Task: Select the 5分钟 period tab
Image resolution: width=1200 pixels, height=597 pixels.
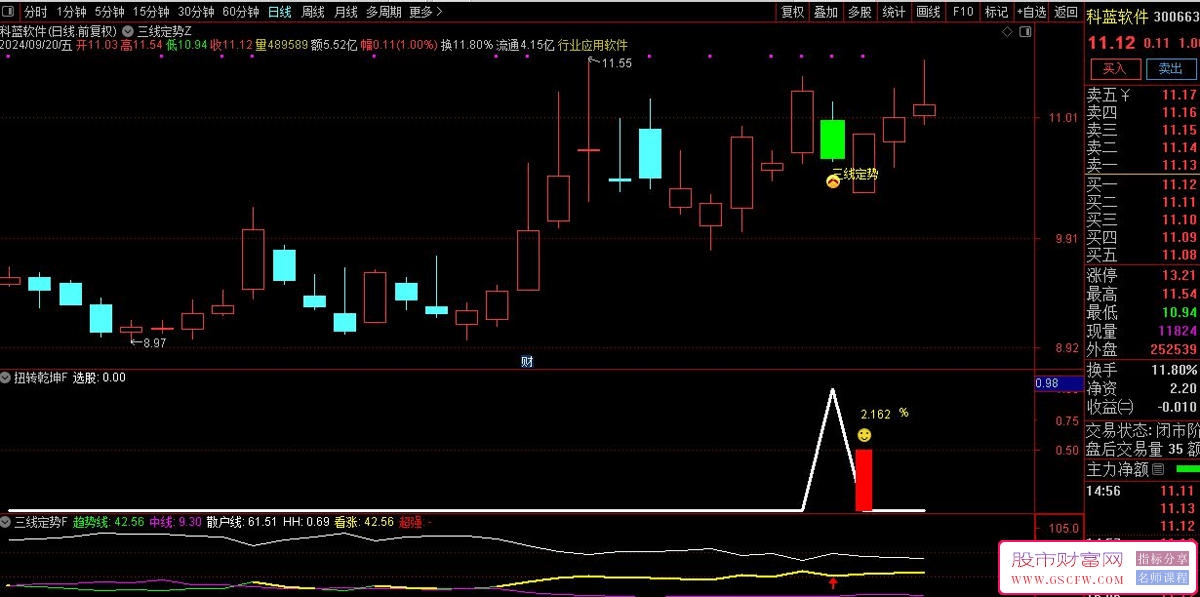Action: pos(109,12)
